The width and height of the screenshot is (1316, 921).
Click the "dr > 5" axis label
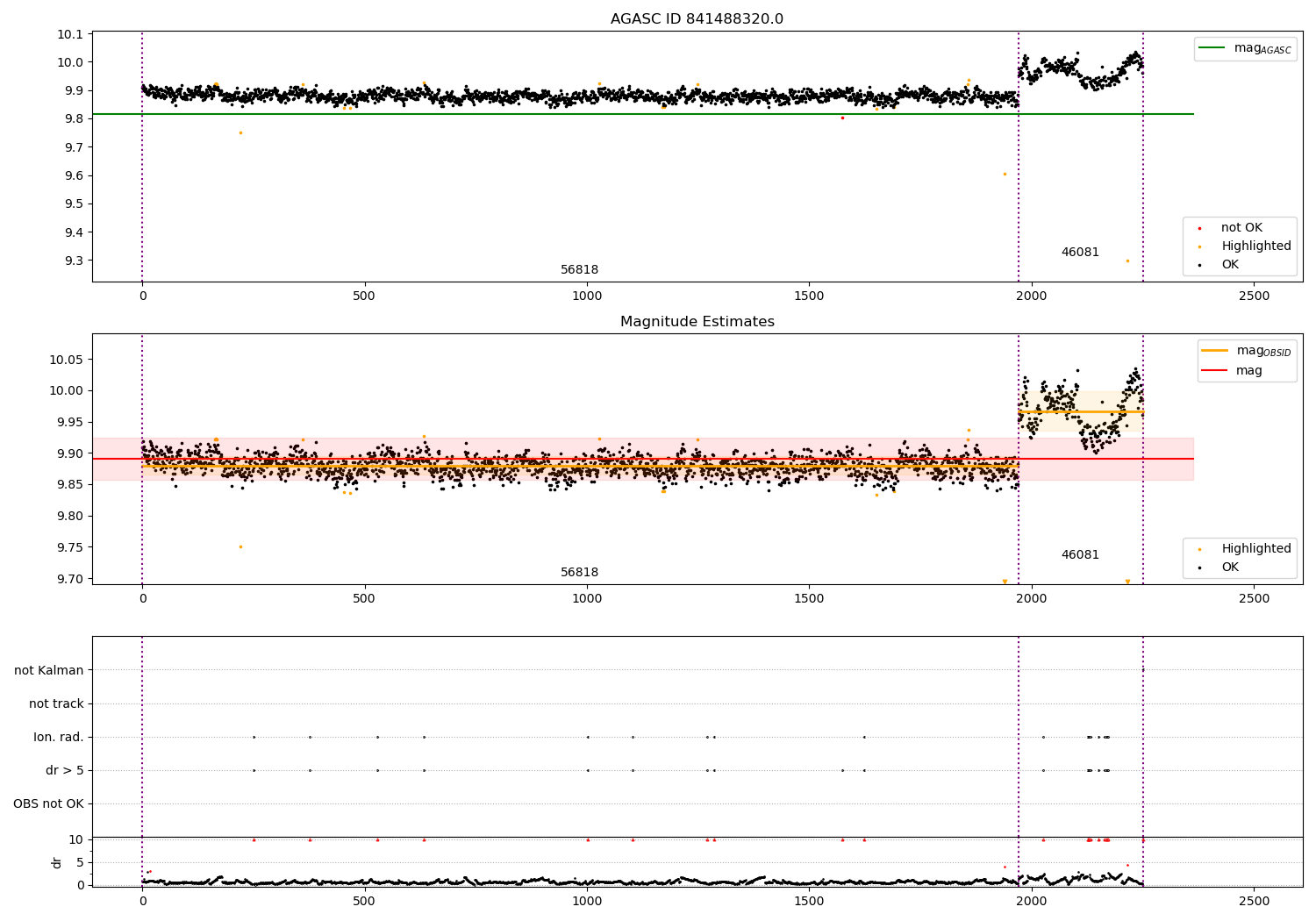65,770
